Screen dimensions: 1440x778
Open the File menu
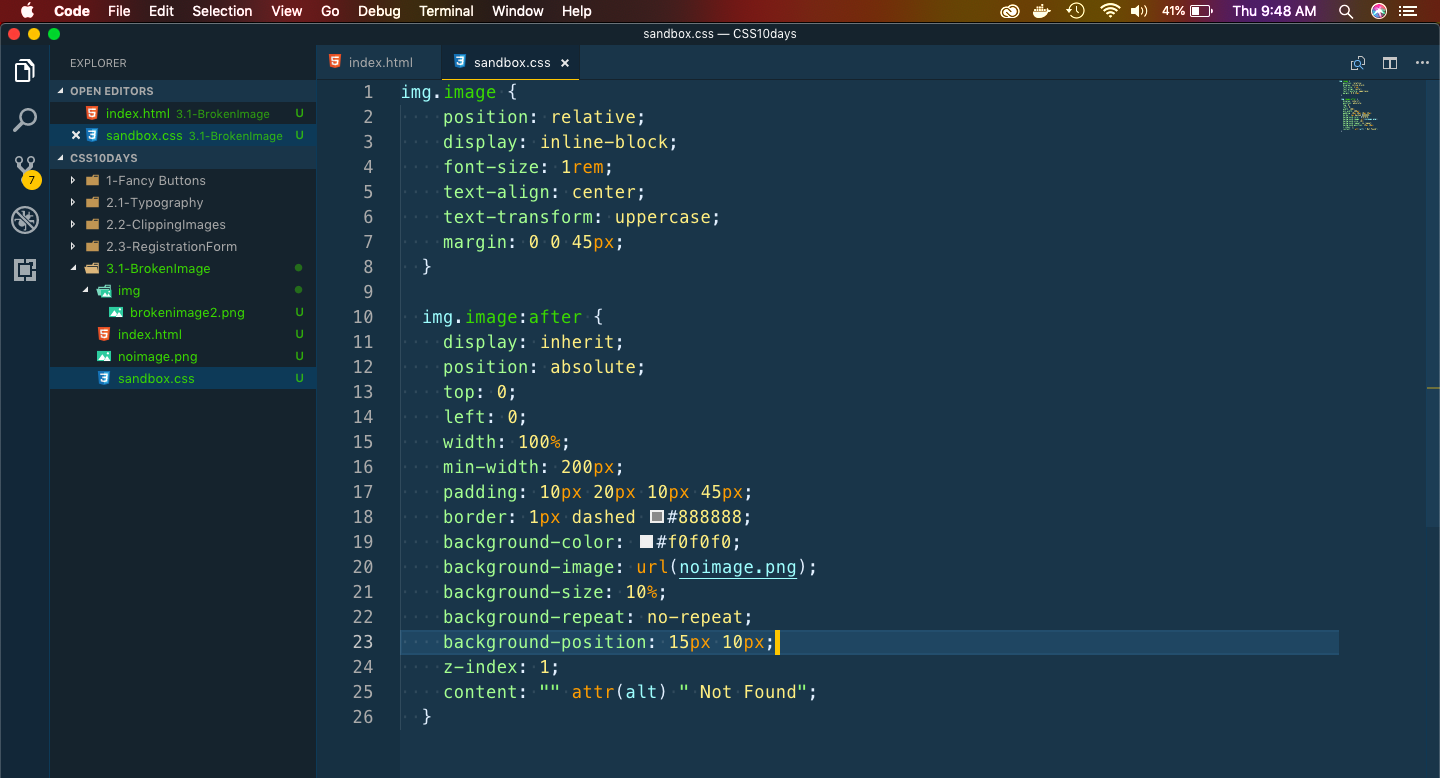click(119, 11)
